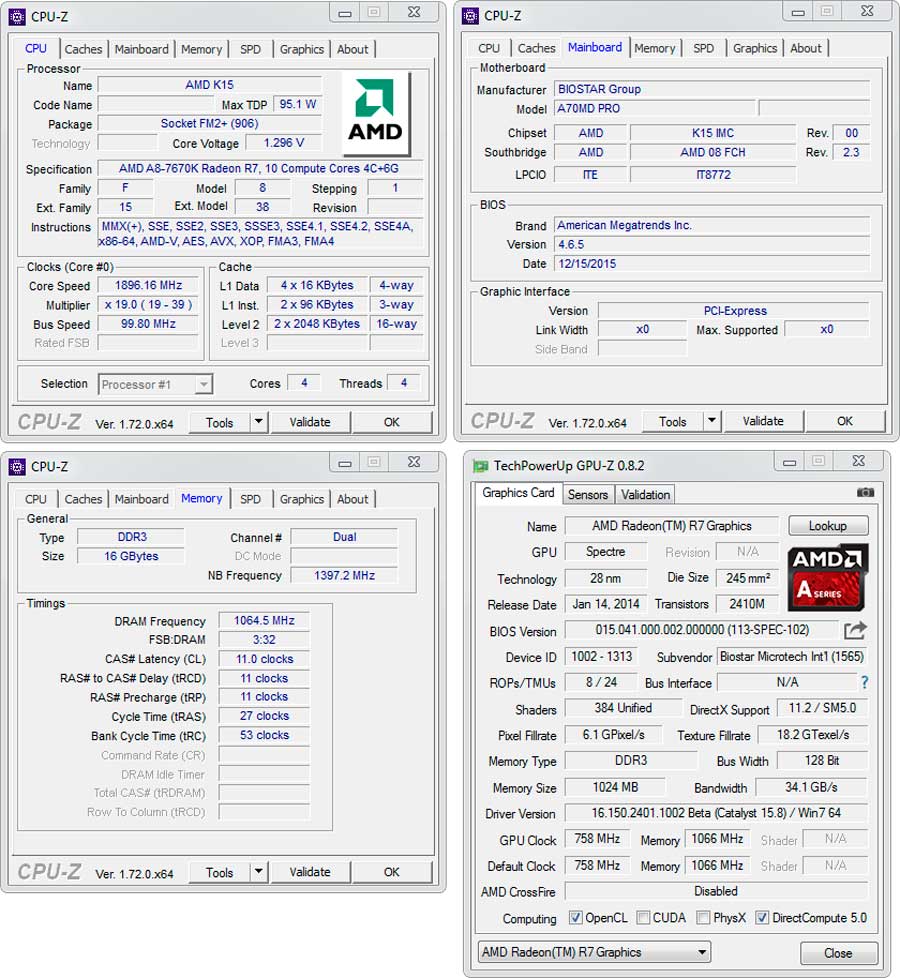Click the "1896.16 MHz" core speed value
900x978 pixels.
[148, 286]
